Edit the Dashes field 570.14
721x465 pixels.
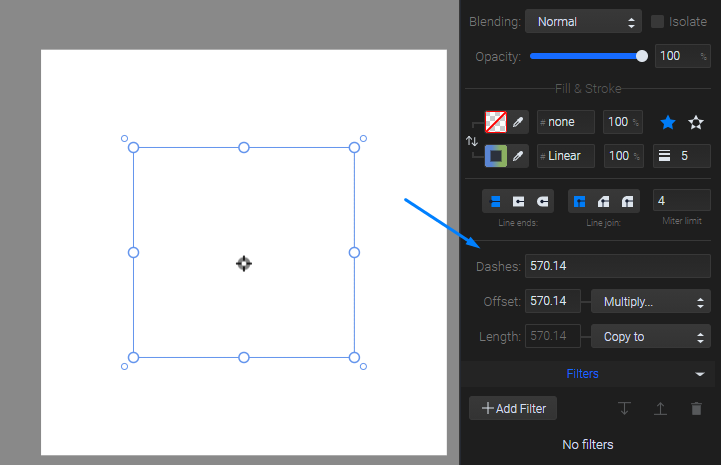pos(618,266)
